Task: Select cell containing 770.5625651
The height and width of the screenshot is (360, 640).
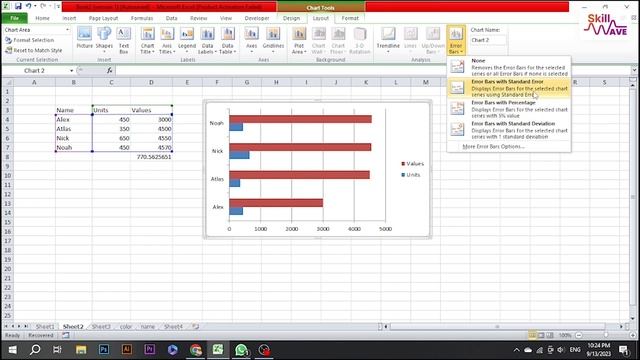Action: point(151,157)
